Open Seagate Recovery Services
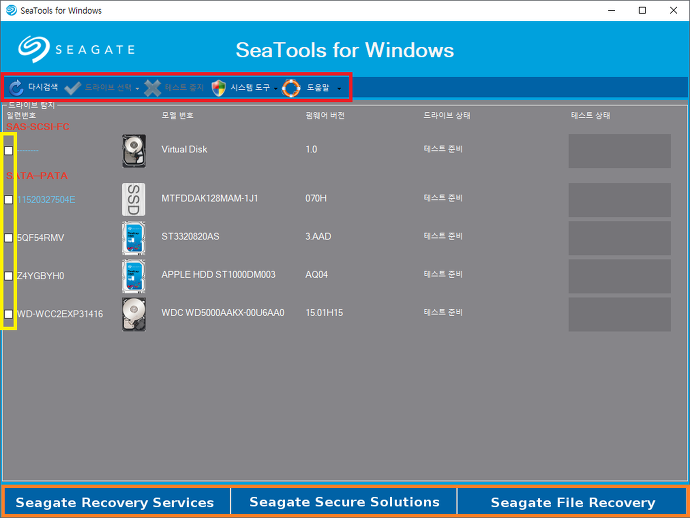690x518 pixels. click(116, 502)
